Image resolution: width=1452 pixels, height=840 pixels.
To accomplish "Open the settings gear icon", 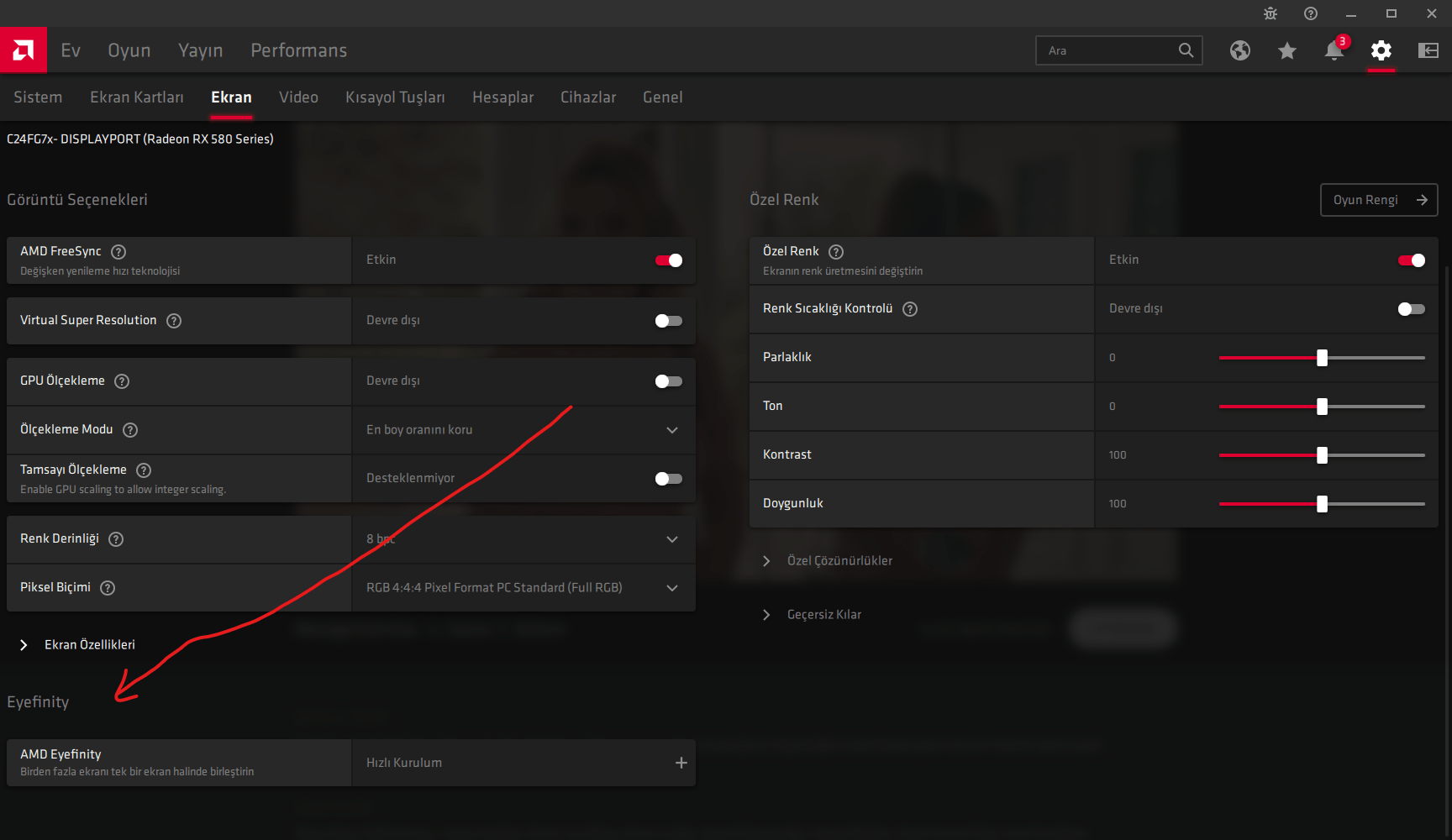I will [x=1381, y=50].
